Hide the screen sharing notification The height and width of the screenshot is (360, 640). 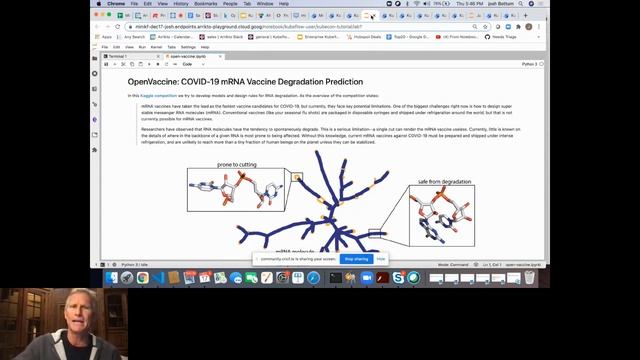(381, 259)
